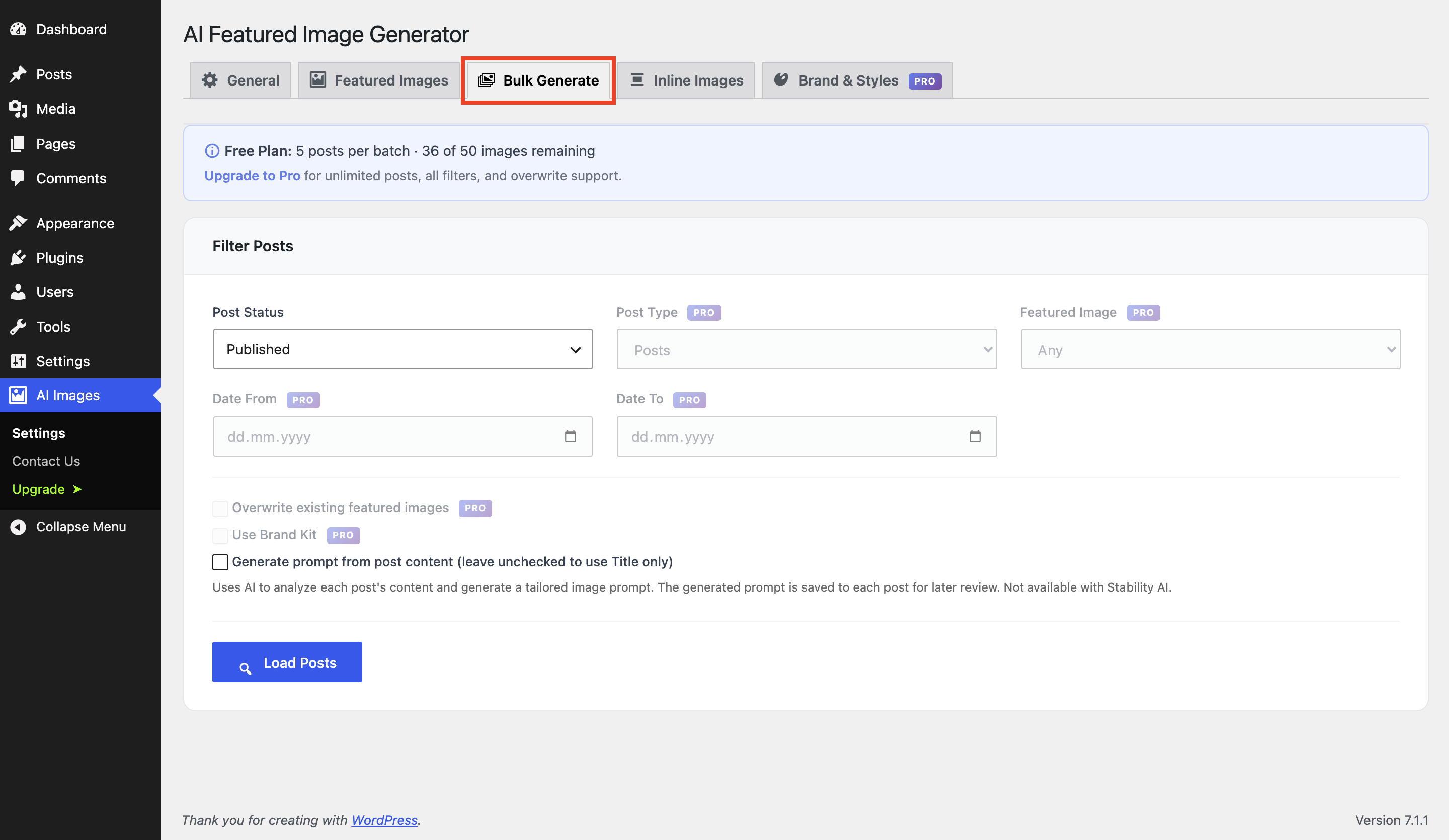This screenshot has width=1449, height=840.
Task: Click the Appearance paintbrush icon
Action: (x=19, y=223)
